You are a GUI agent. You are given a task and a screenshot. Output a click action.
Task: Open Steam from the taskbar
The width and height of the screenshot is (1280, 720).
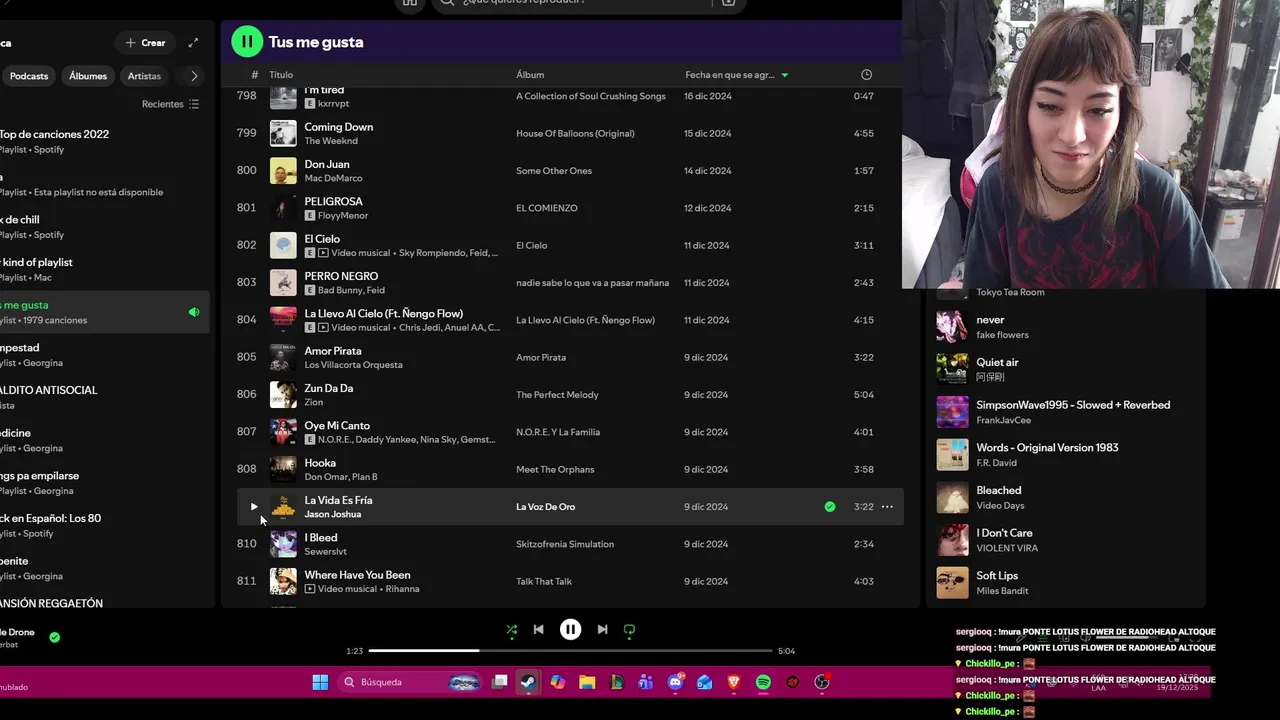[528, 682]
